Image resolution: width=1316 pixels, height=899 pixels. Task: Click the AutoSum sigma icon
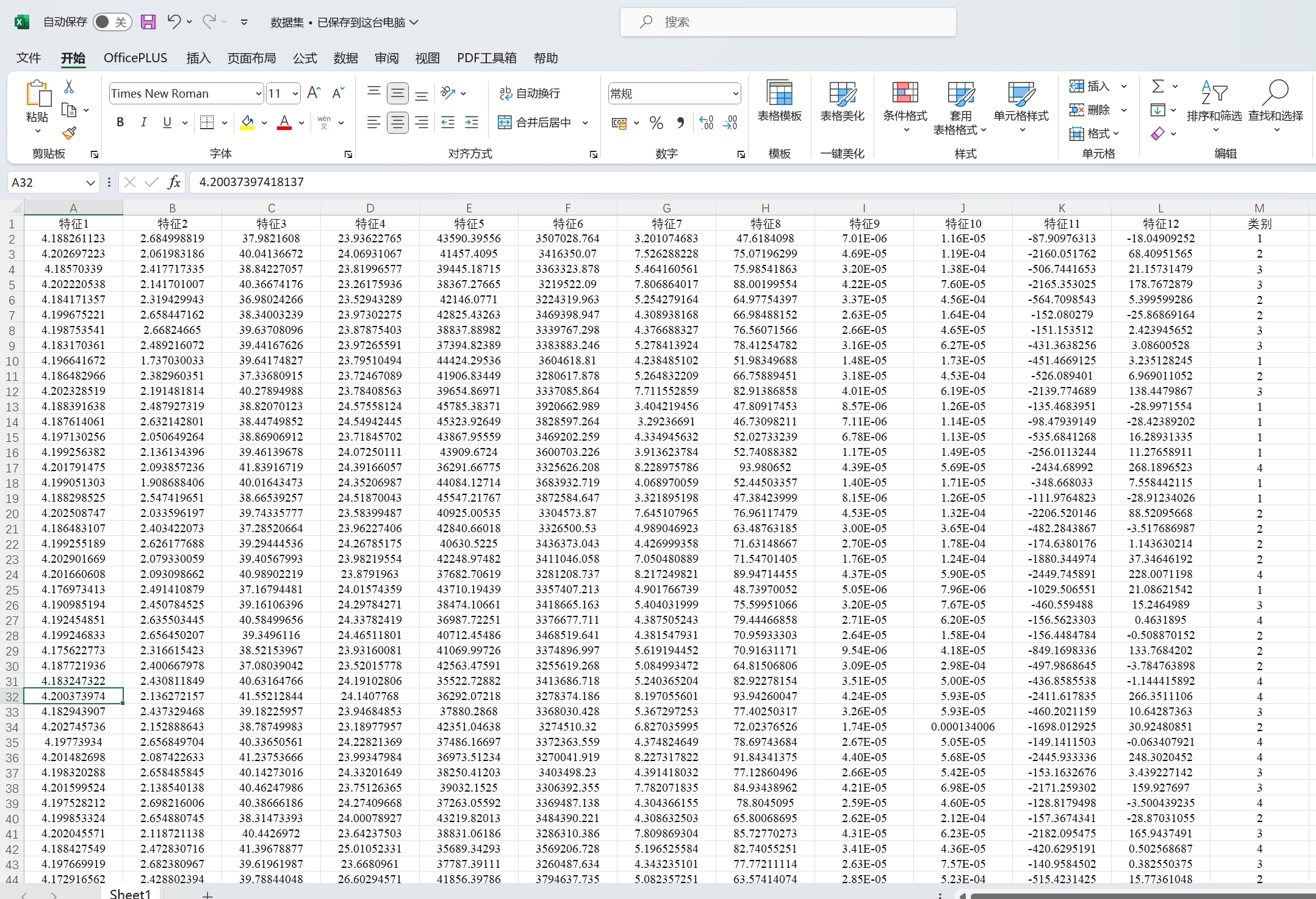coord(1157,86)
